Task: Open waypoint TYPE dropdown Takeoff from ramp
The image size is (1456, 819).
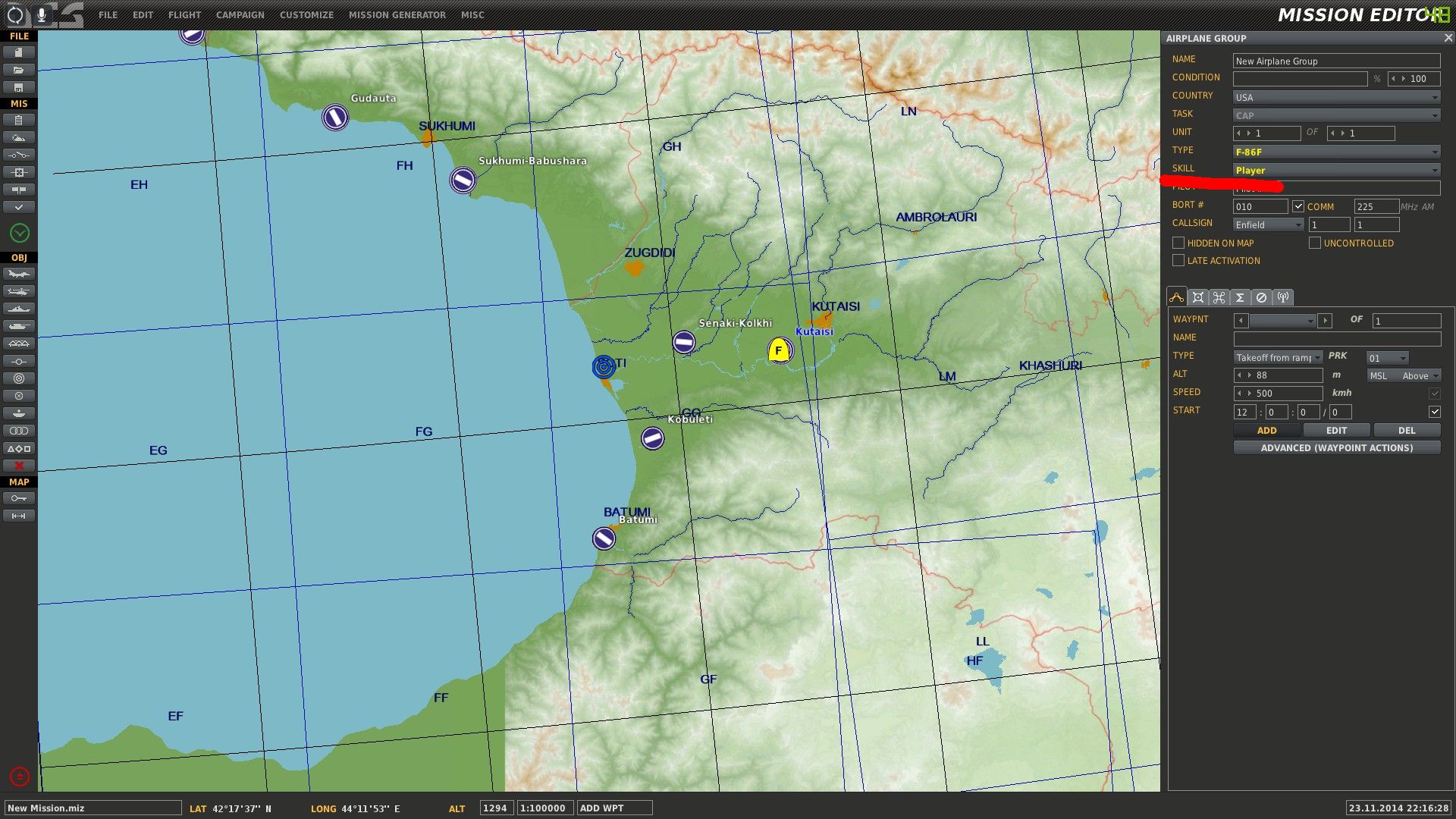Action: (1278, 357)
